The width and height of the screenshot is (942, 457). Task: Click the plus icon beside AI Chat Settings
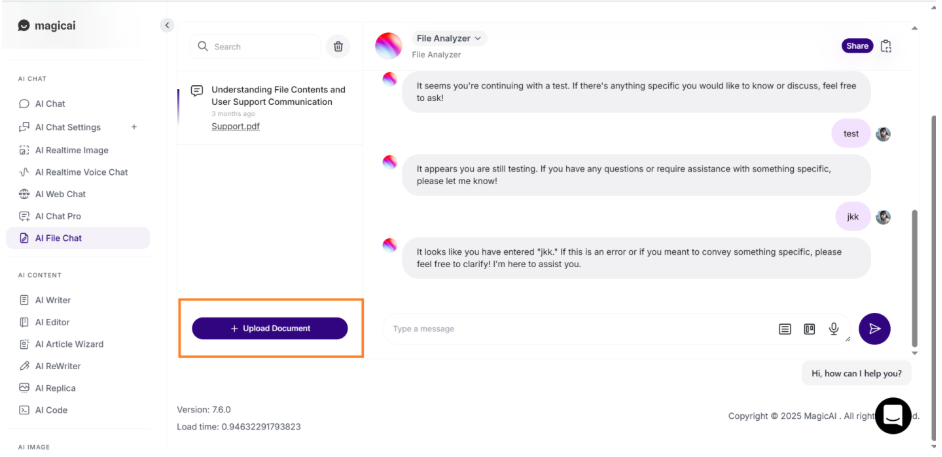coord(134,127)
